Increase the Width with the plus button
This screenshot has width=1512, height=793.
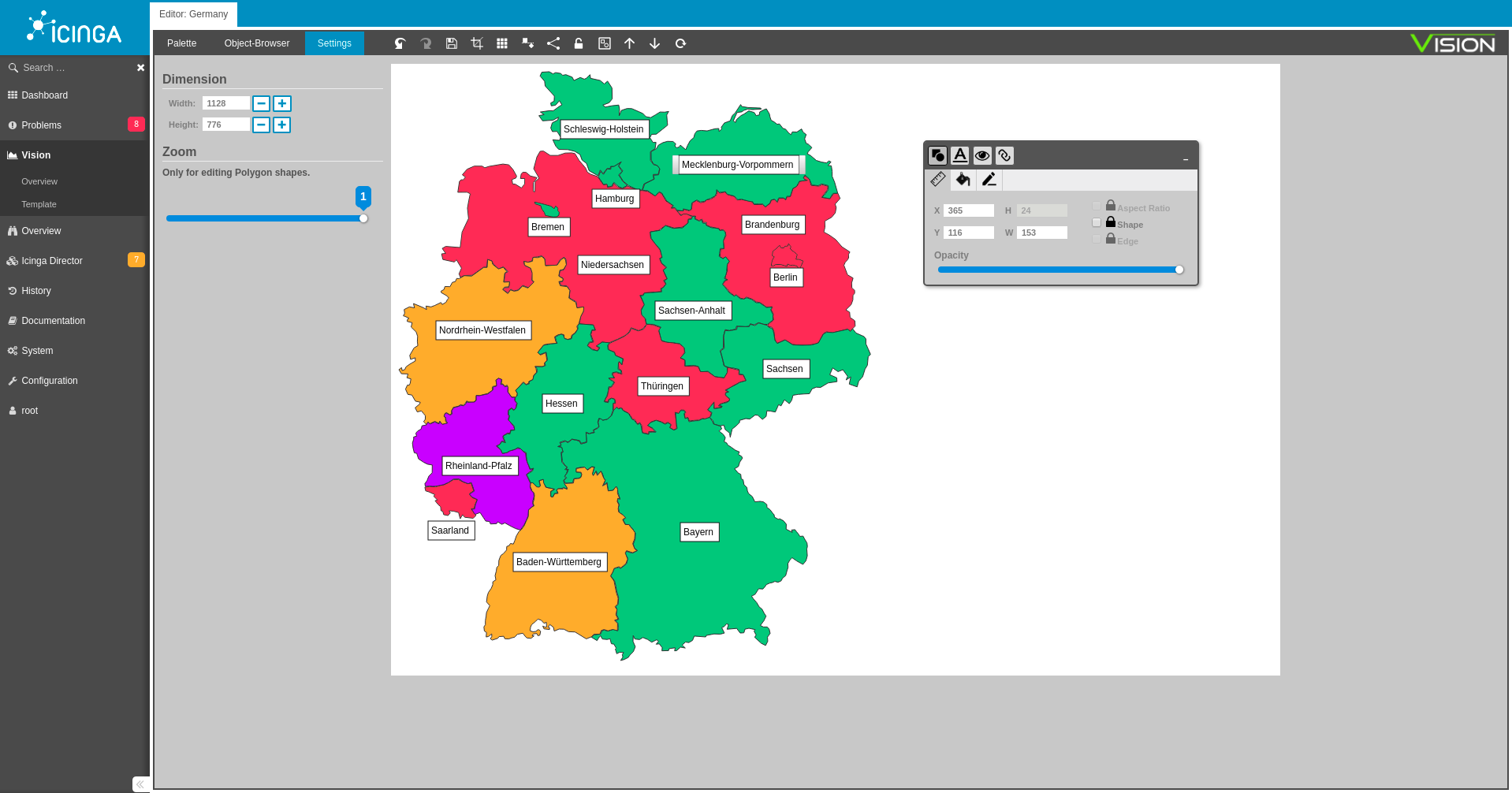click(282, 103)
